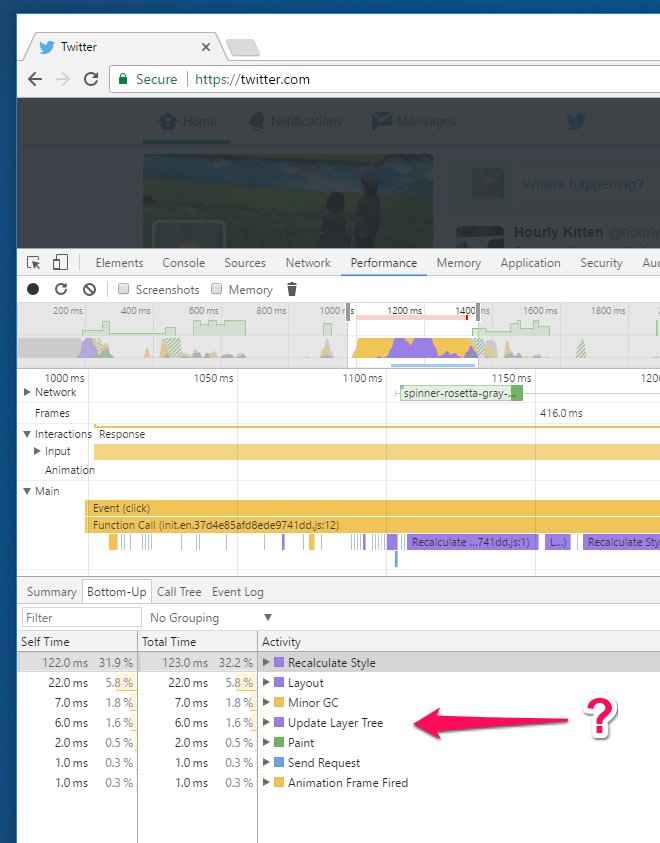Select the Event (click) flame bar
This screenshot has height=843, width=660.
(372, 508)
